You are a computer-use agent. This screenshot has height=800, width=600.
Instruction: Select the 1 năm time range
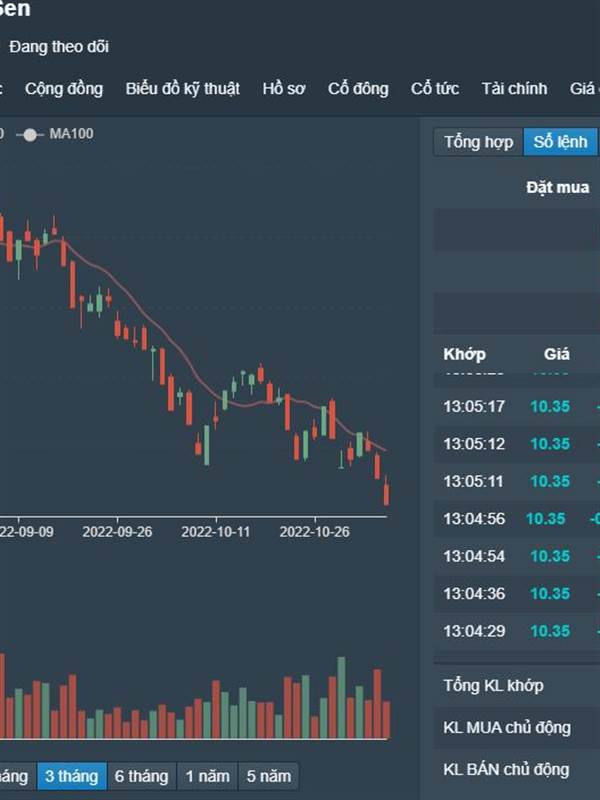pyautogui.click(x=207, y=776)
